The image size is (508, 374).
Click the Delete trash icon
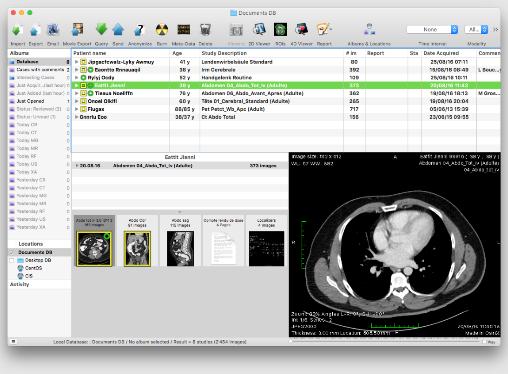205,30
